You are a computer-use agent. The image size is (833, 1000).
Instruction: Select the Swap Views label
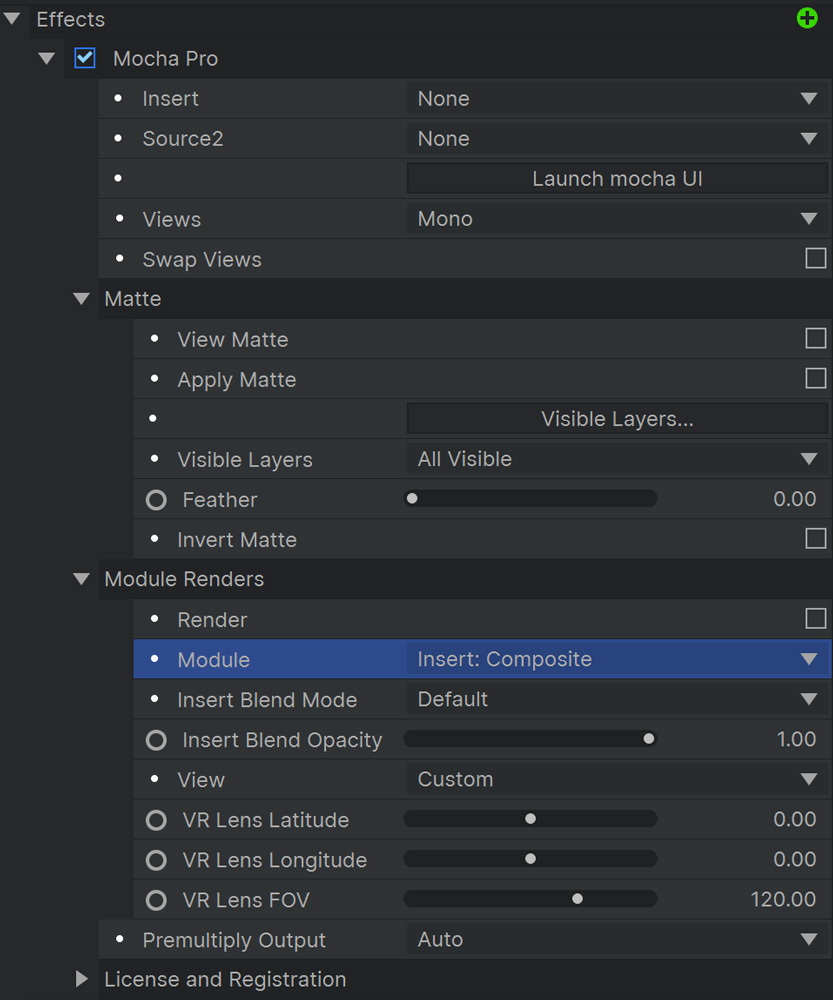[202, 260]
